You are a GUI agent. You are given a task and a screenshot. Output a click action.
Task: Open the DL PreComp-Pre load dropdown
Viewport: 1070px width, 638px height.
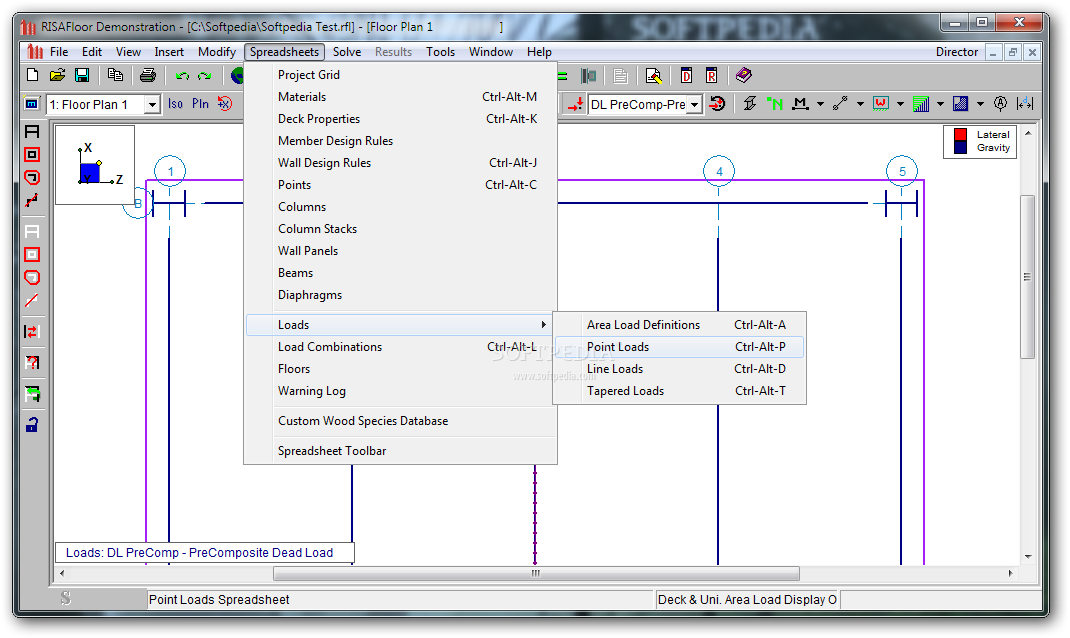click(694, 104)
